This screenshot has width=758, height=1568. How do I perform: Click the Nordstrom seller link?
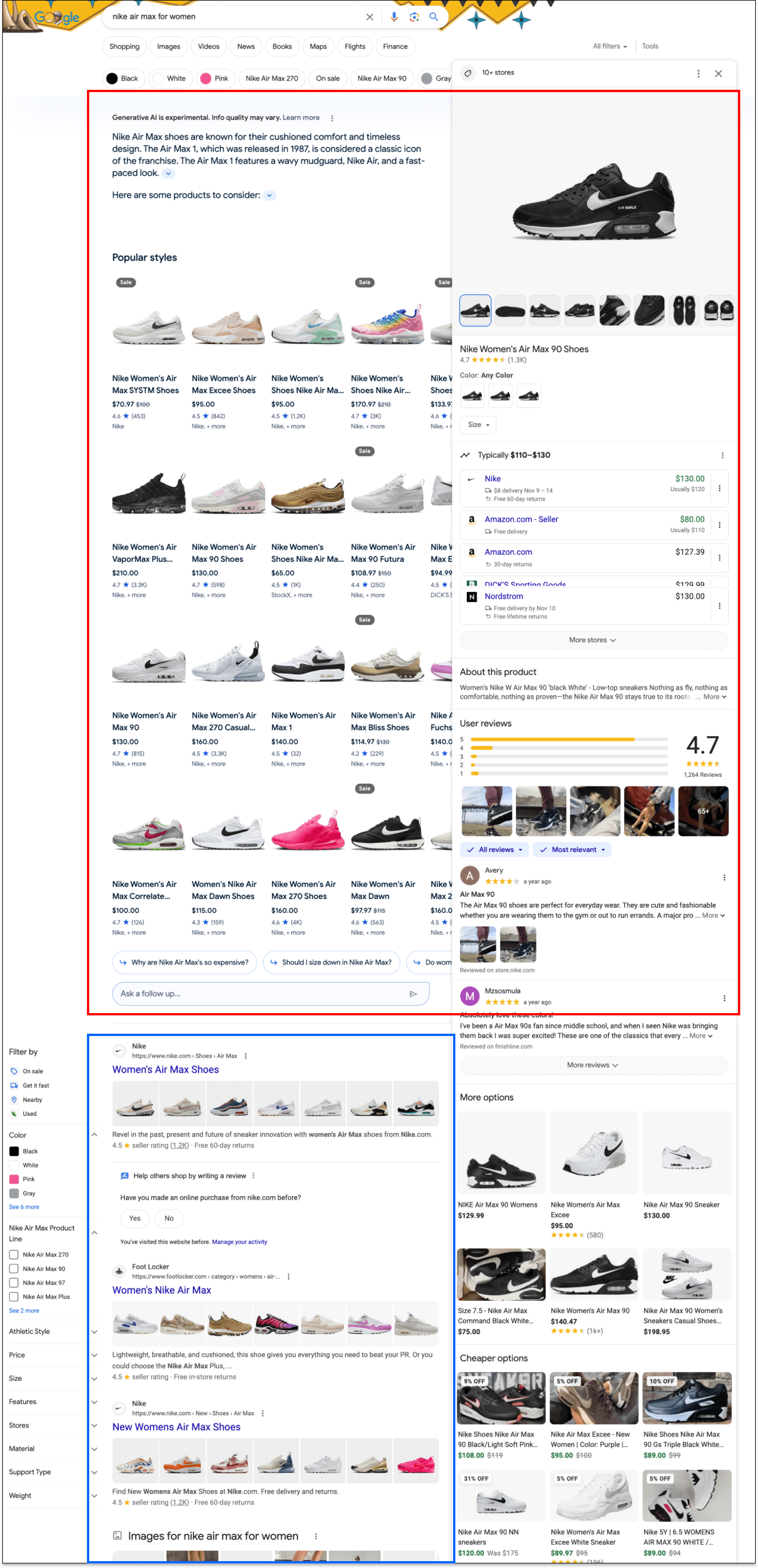(503, 597)
